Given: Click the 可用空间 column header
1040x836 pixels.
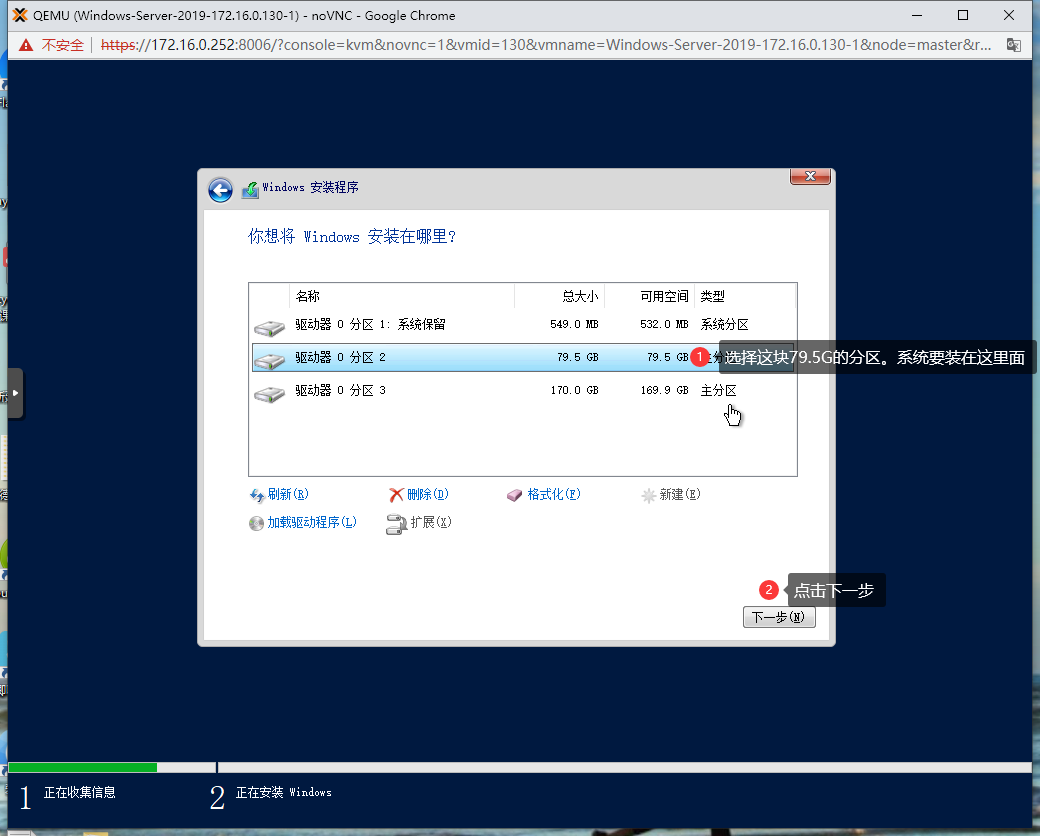Looking at the screenshot, I should pyautogui.click(x=649, y=296).
